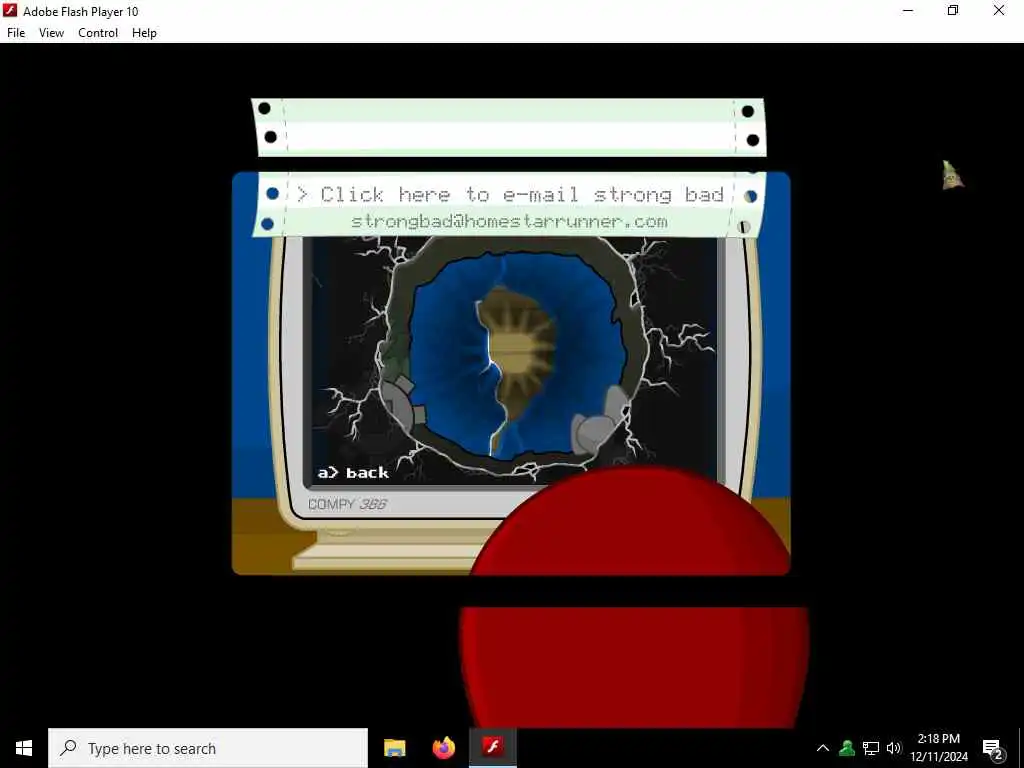The image size is (1024, 768).
Task: Restore down the Flash Player window
Action: pyautogui.click(x=953, y=10)
